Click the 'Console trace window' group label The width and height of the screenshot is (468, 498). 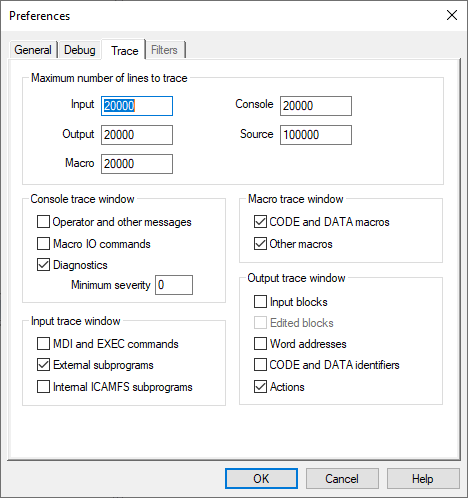coord(82,199)
